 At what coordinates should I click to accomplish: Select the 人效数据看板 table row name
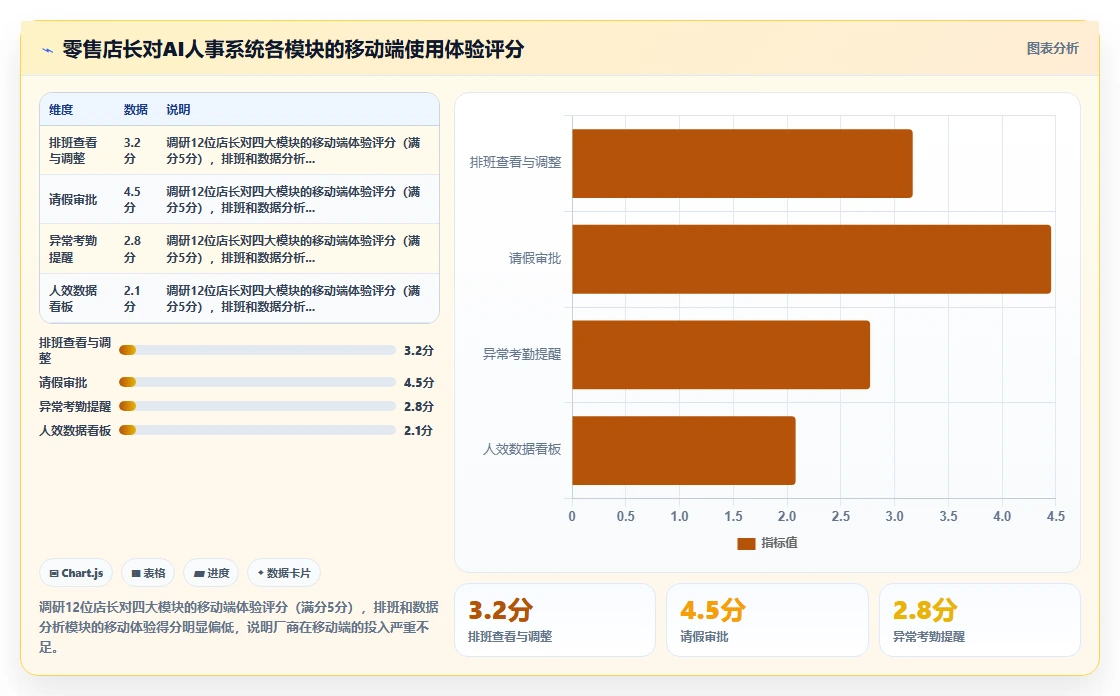pyautogui.click(x=73, y=299)
